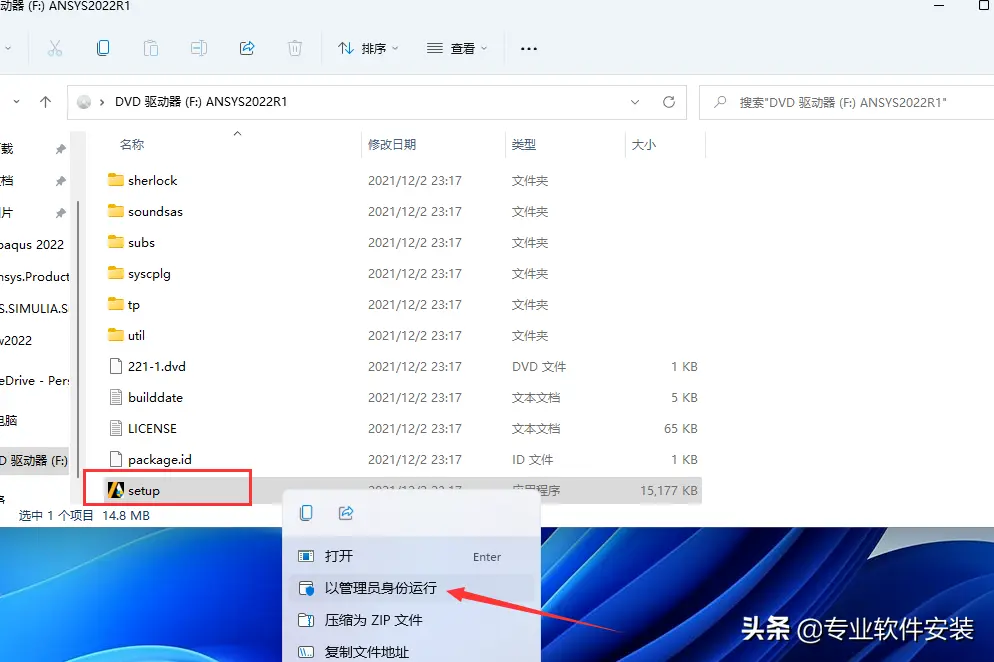Sort by the 修改日期 column header
Viewport: 994px width, 662px height.
click(x=392, y=145)
